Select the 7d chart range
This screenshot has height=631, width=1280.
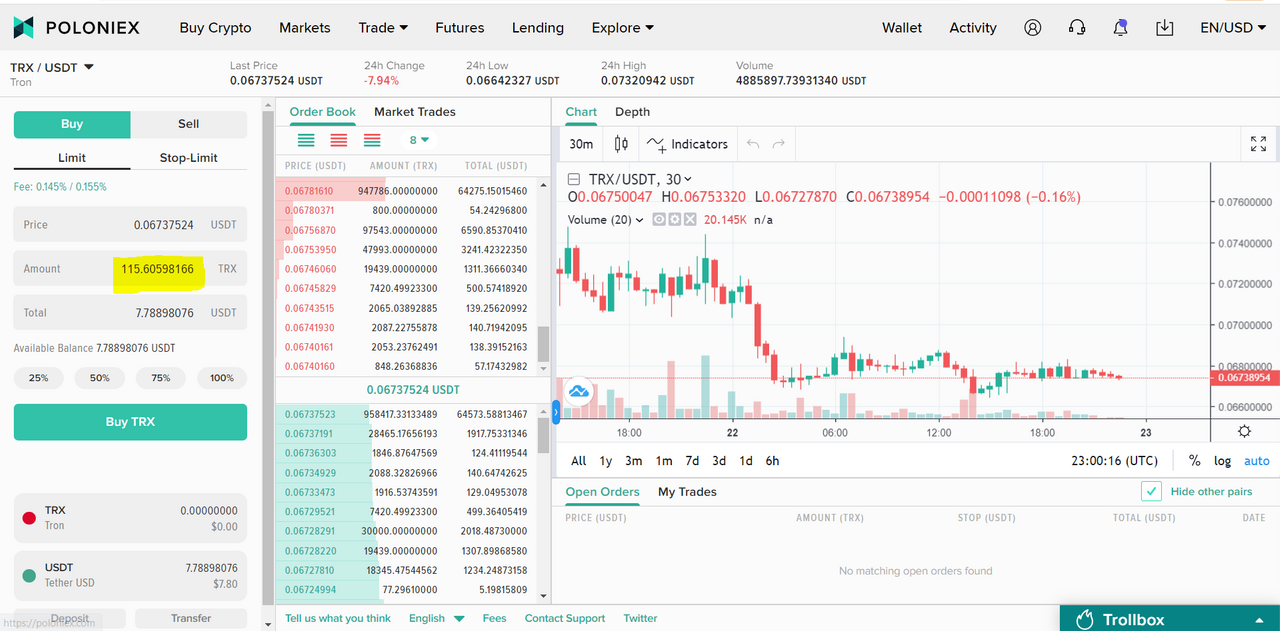click(692, 461)
